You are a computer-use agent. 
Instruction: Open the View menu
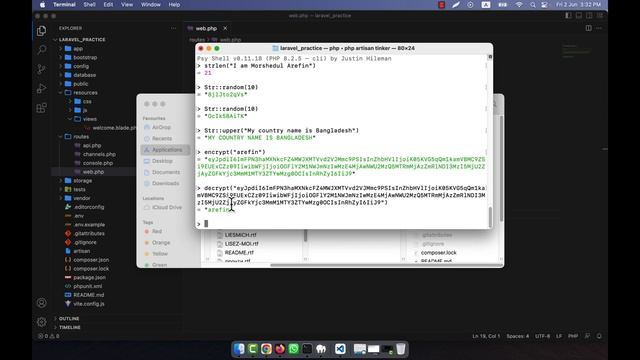pos(127,4)
